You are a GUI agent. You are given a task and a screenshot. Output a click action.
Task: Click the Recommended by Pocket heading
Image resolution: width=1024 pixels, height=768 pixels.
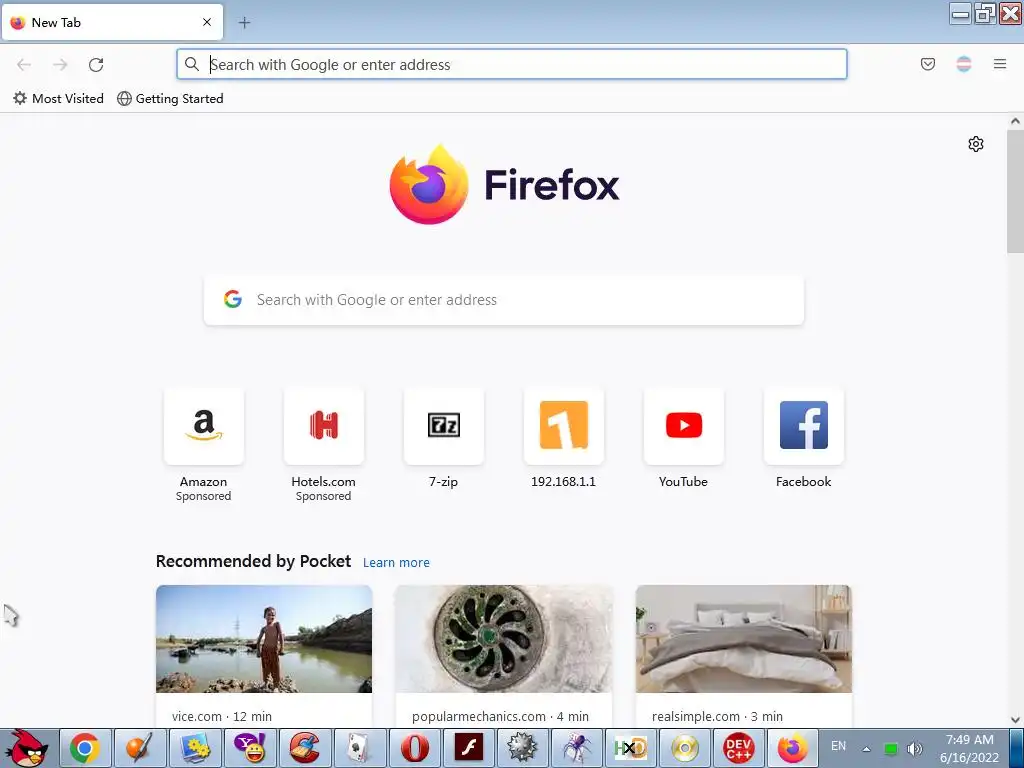(253, 562)
